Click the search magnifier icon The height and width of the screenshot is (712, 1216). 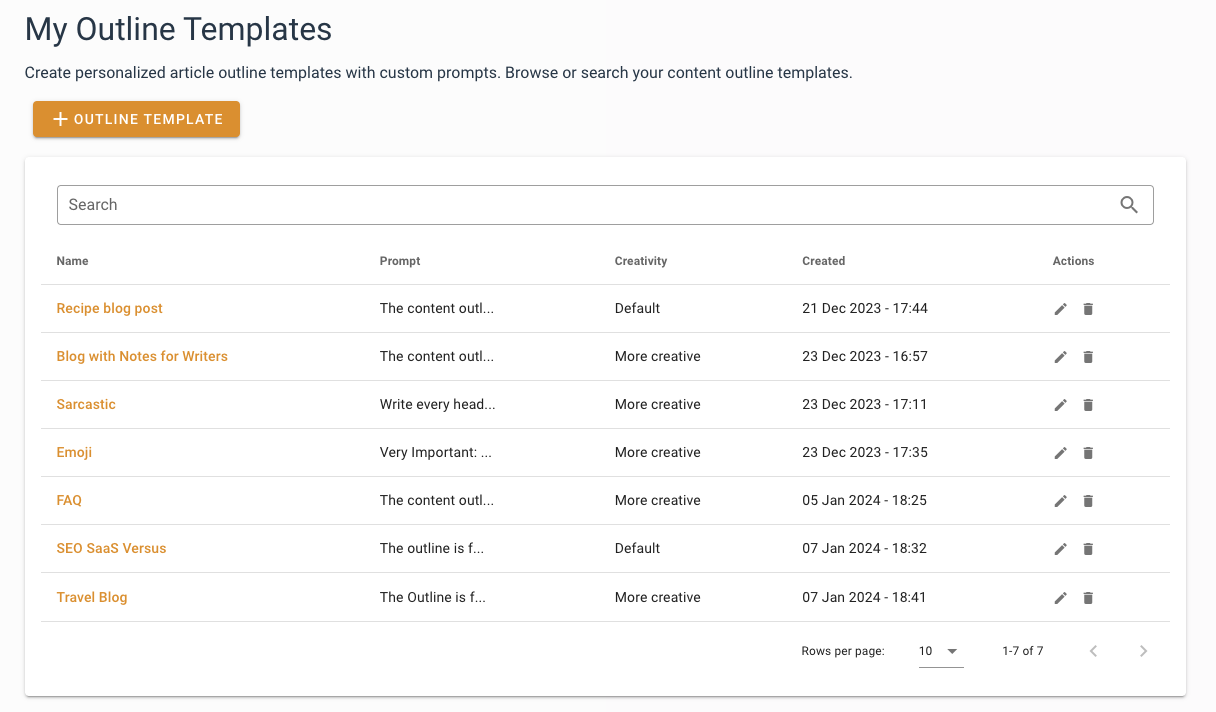1129,204
